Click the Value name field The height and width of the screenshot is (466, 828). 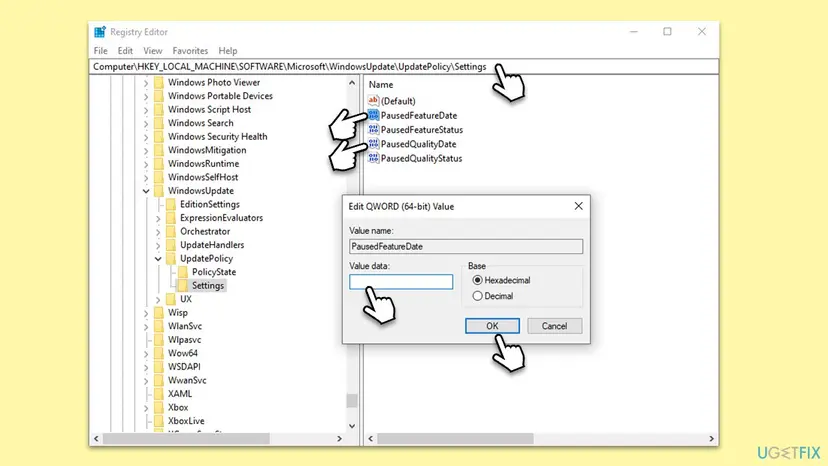point(466,246)
